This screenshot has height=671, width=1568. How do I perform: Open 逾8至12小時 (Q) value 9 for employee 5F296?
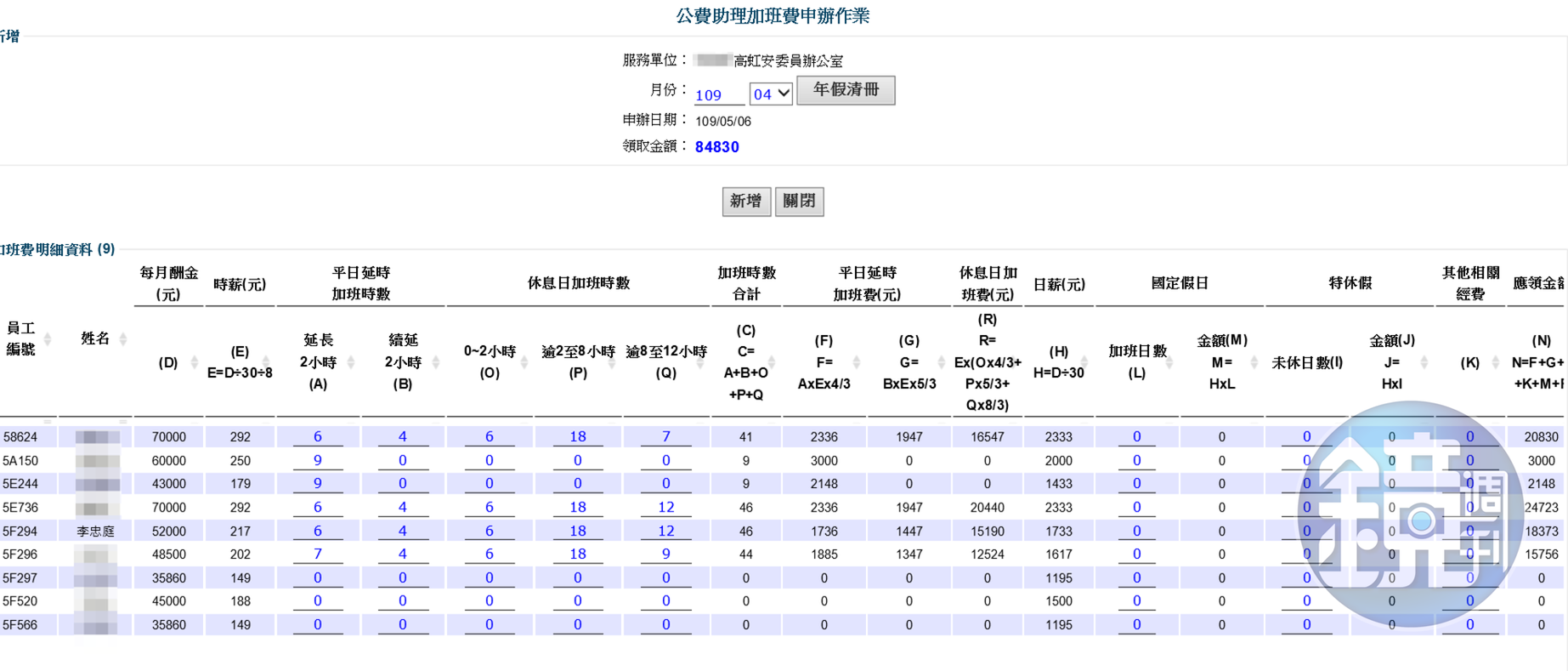pos(666,554)
